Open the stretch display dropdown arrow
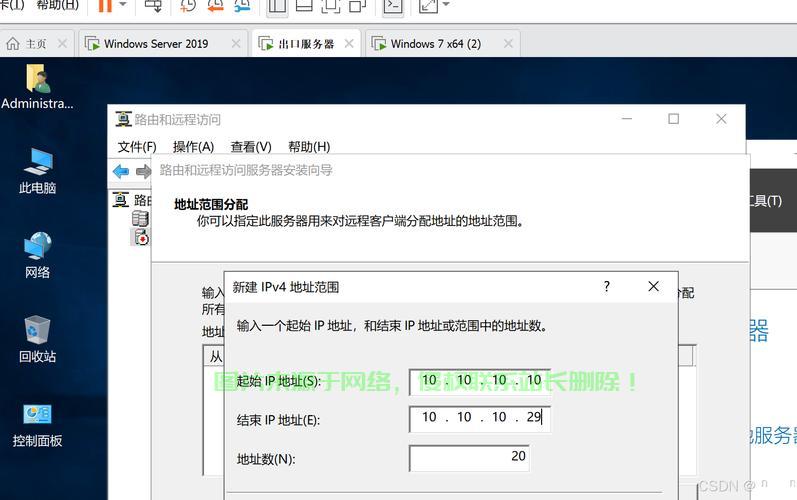The height and width of the screenshot is (500, 797). click(446, 5)
